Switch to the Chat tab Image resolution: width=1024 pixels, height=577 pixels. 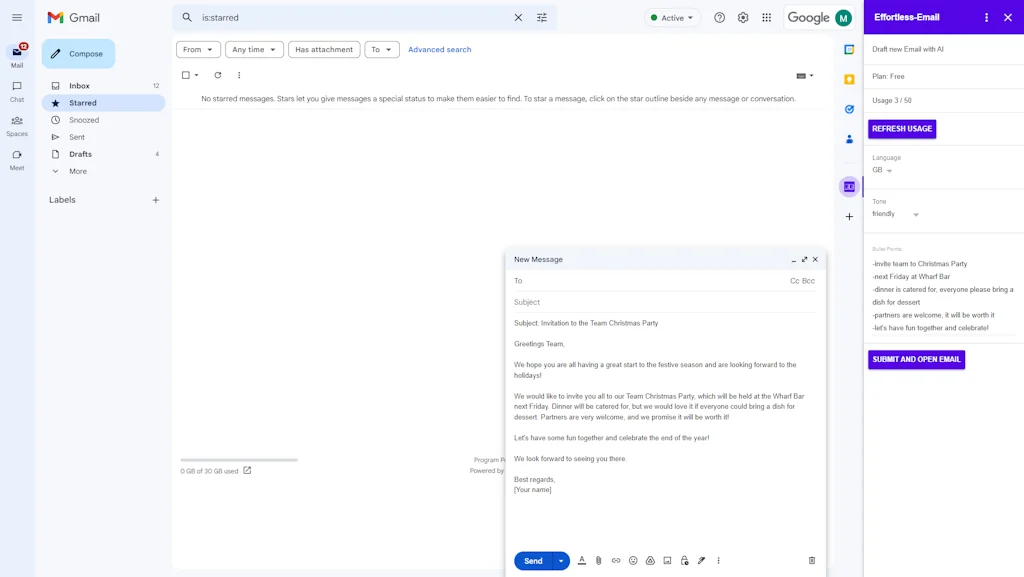click(16, 88)
